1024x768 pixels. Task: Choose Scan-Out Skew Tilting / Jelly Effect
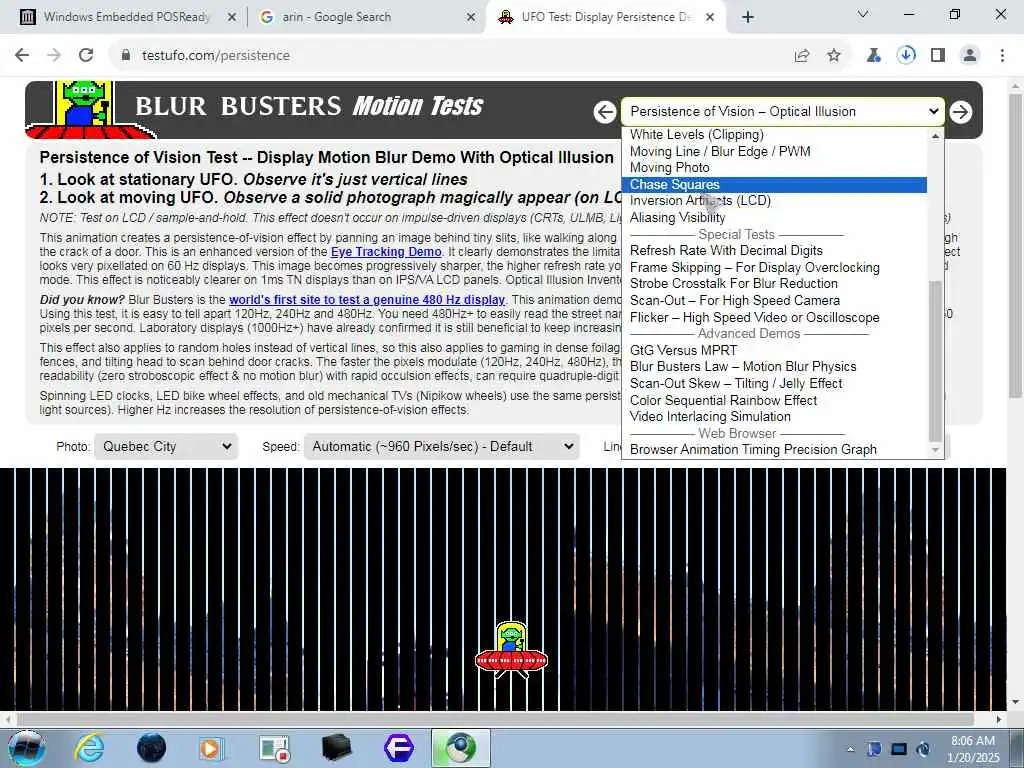click(x=774, y=384)
